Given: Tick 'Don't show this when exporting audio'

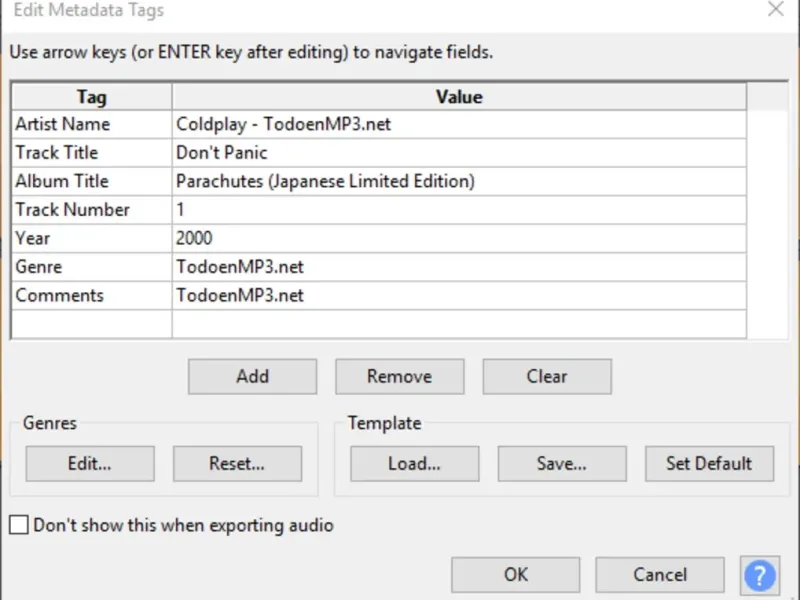Looking at the screenshot, I should click(19, 525).
